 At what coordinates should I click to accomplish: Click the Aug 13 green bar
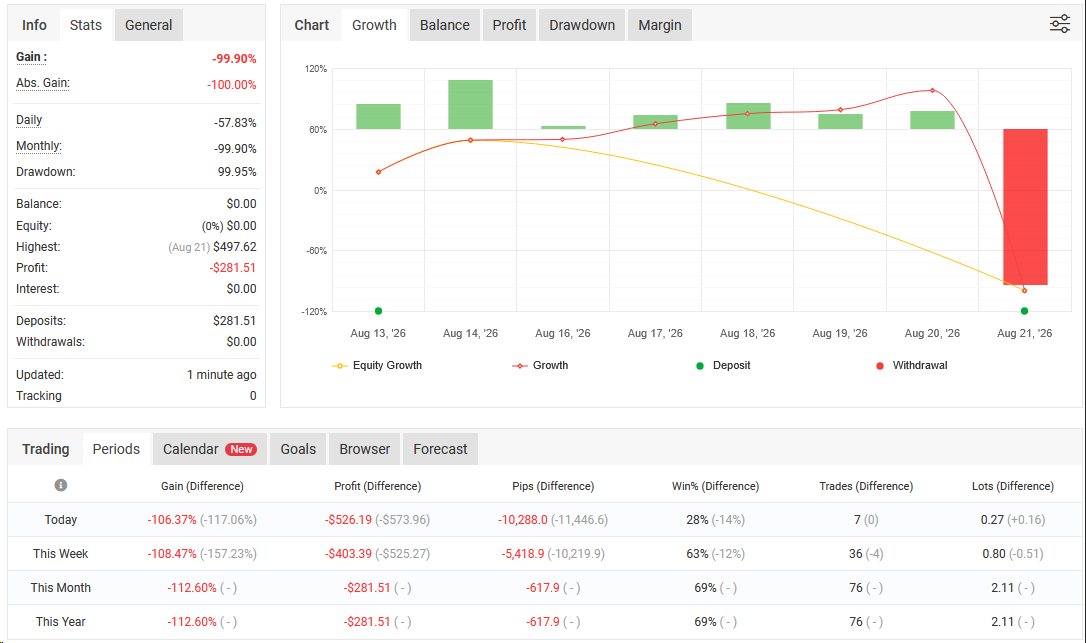tap(378, 116)
